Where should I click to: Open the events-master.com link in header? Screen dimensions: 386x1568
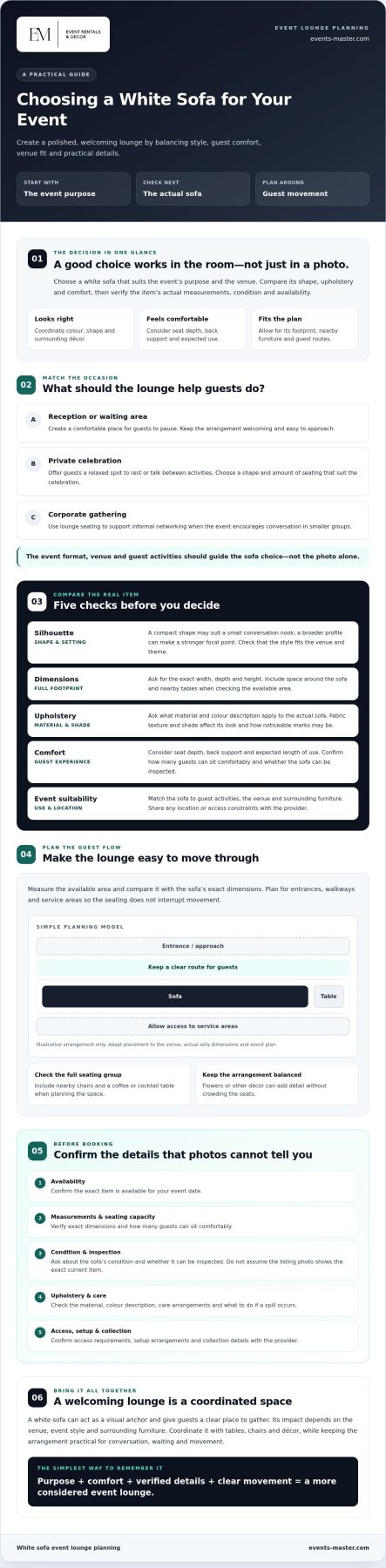340,39
